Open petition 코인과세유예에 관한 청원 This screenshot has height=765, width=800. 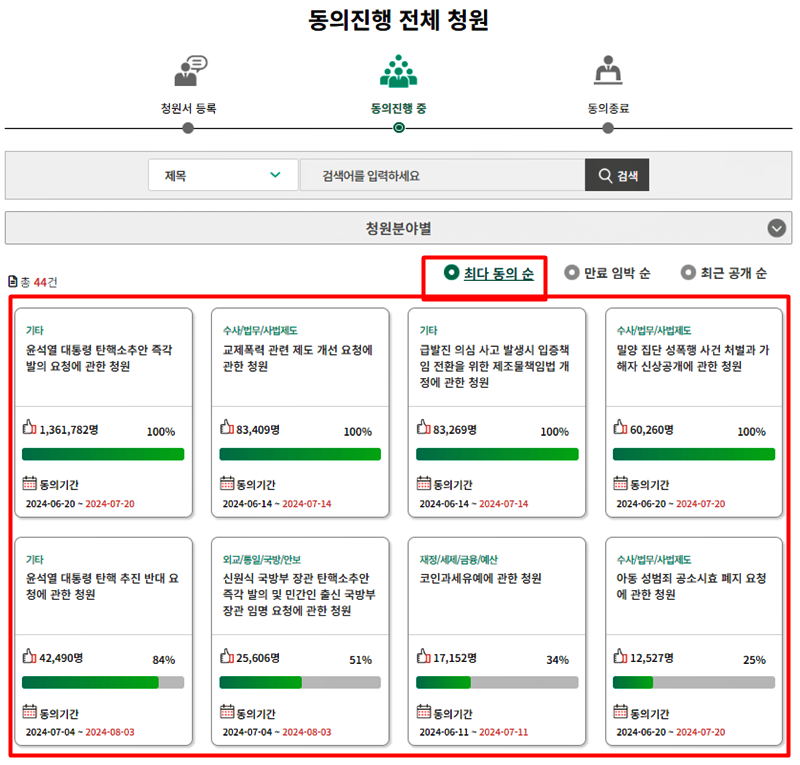point(480,578)
